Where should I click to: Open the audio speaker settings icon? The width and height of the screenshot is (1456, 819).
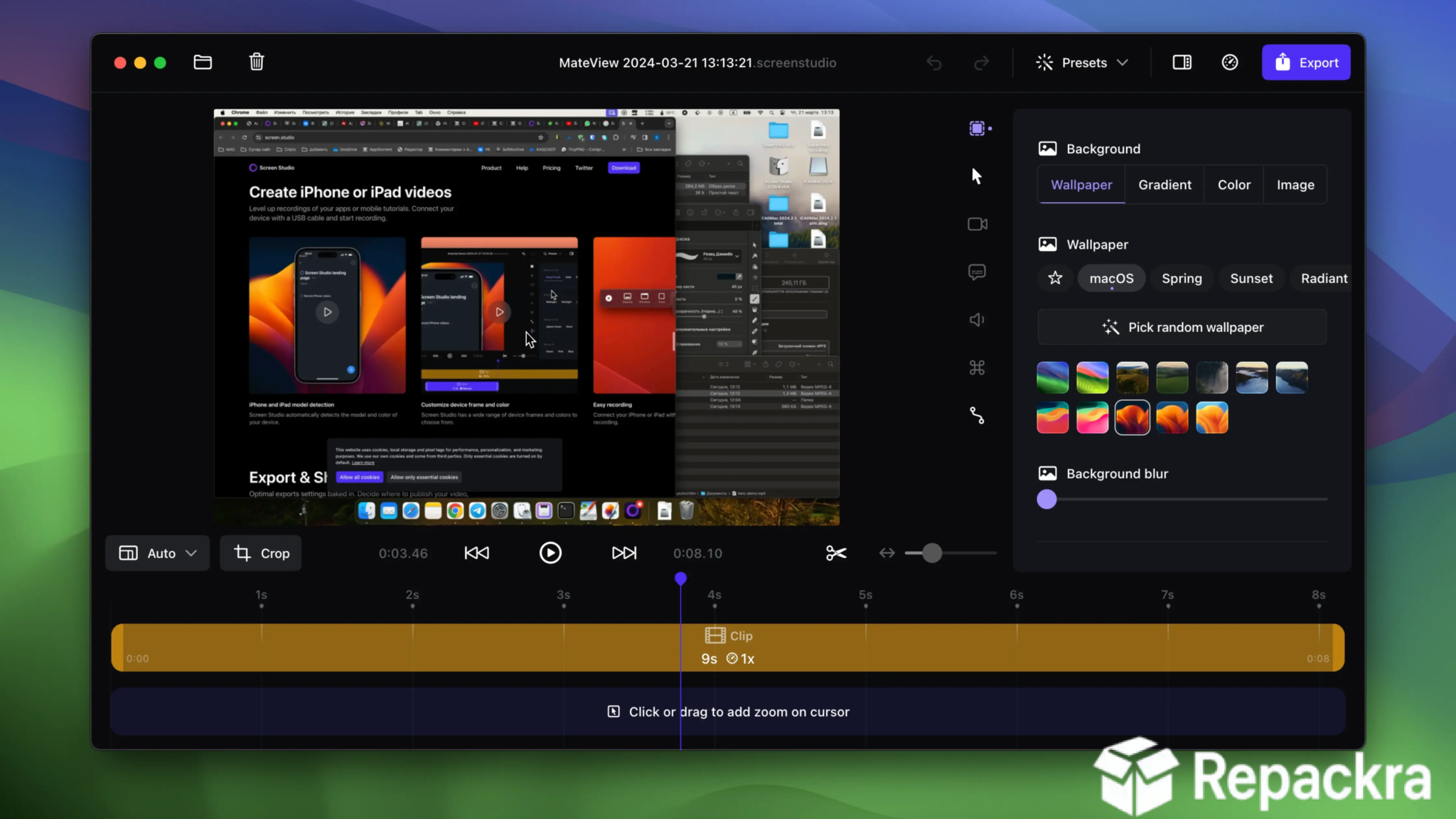[977, 320]
